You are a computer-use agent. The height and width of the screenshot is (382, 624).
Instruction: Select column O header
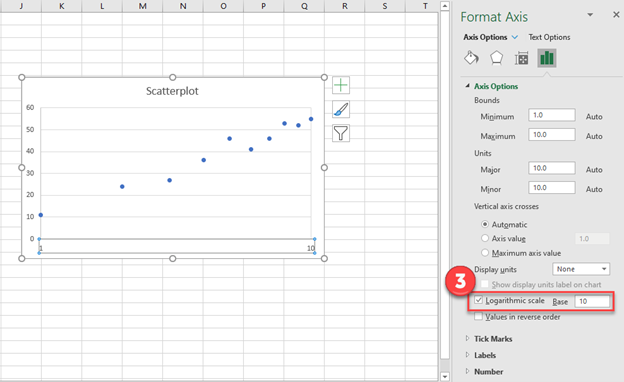point(223,6)
